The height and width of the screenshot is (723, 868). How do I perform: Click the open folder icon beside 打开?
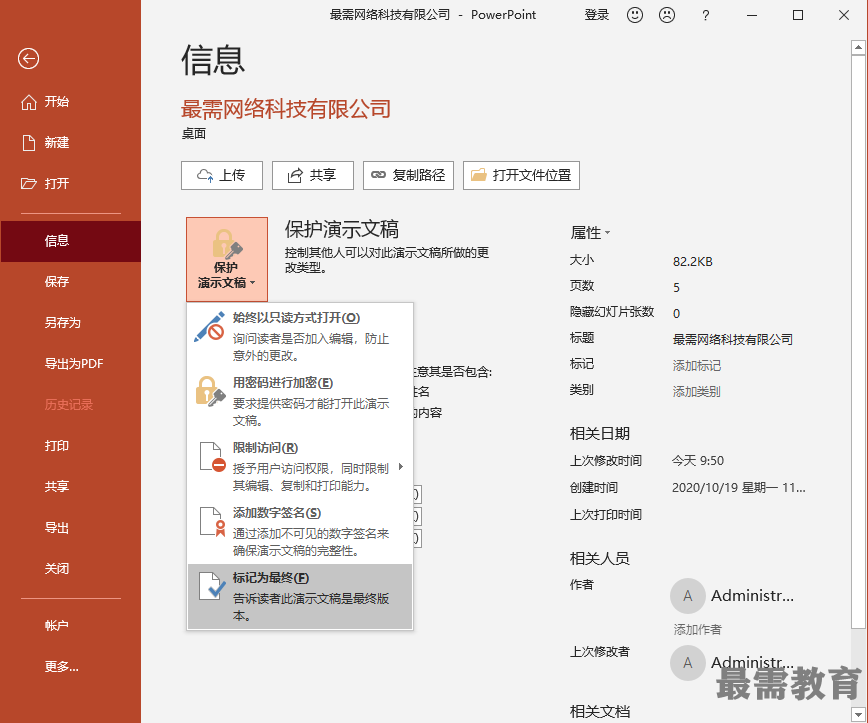(x=28, y=183)
